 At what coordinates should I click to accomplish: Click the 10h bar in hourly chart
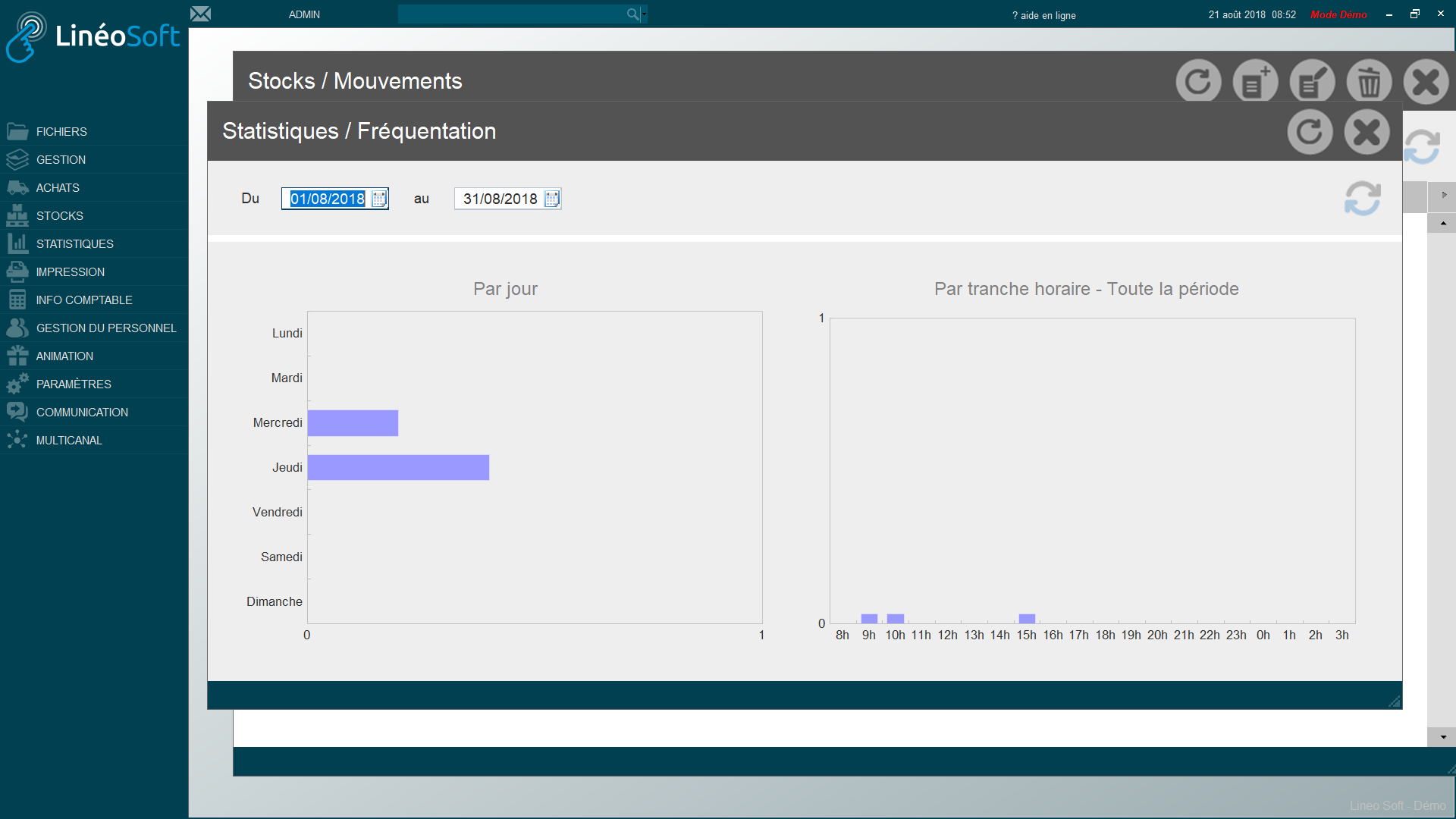896,619
